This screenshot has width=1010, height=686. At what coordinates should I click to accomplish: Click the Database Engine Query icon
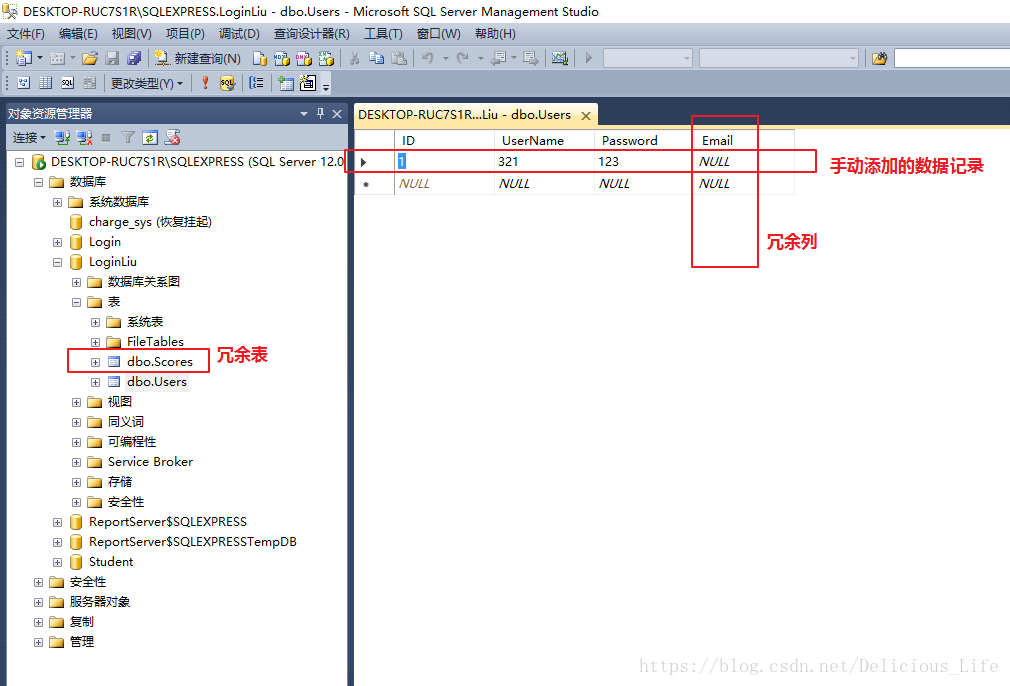point(260,58)
